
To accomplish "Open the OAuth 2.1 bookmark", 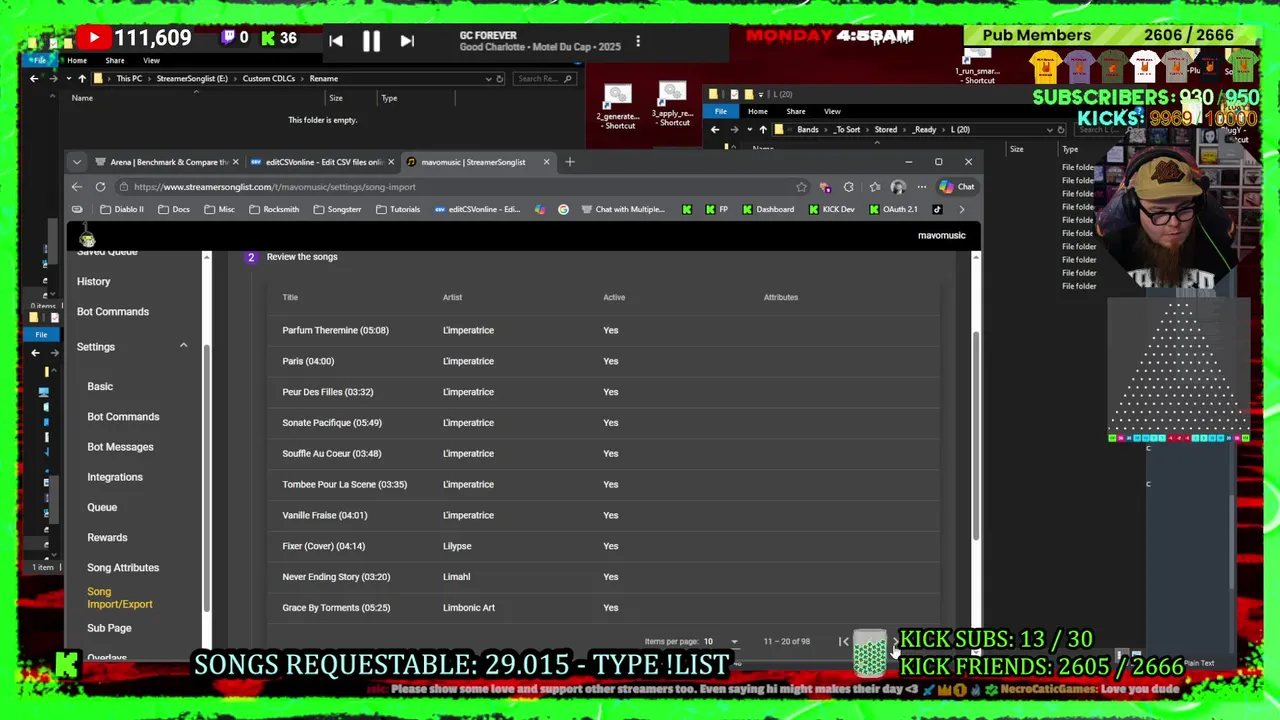I will (x=893, y=210).
